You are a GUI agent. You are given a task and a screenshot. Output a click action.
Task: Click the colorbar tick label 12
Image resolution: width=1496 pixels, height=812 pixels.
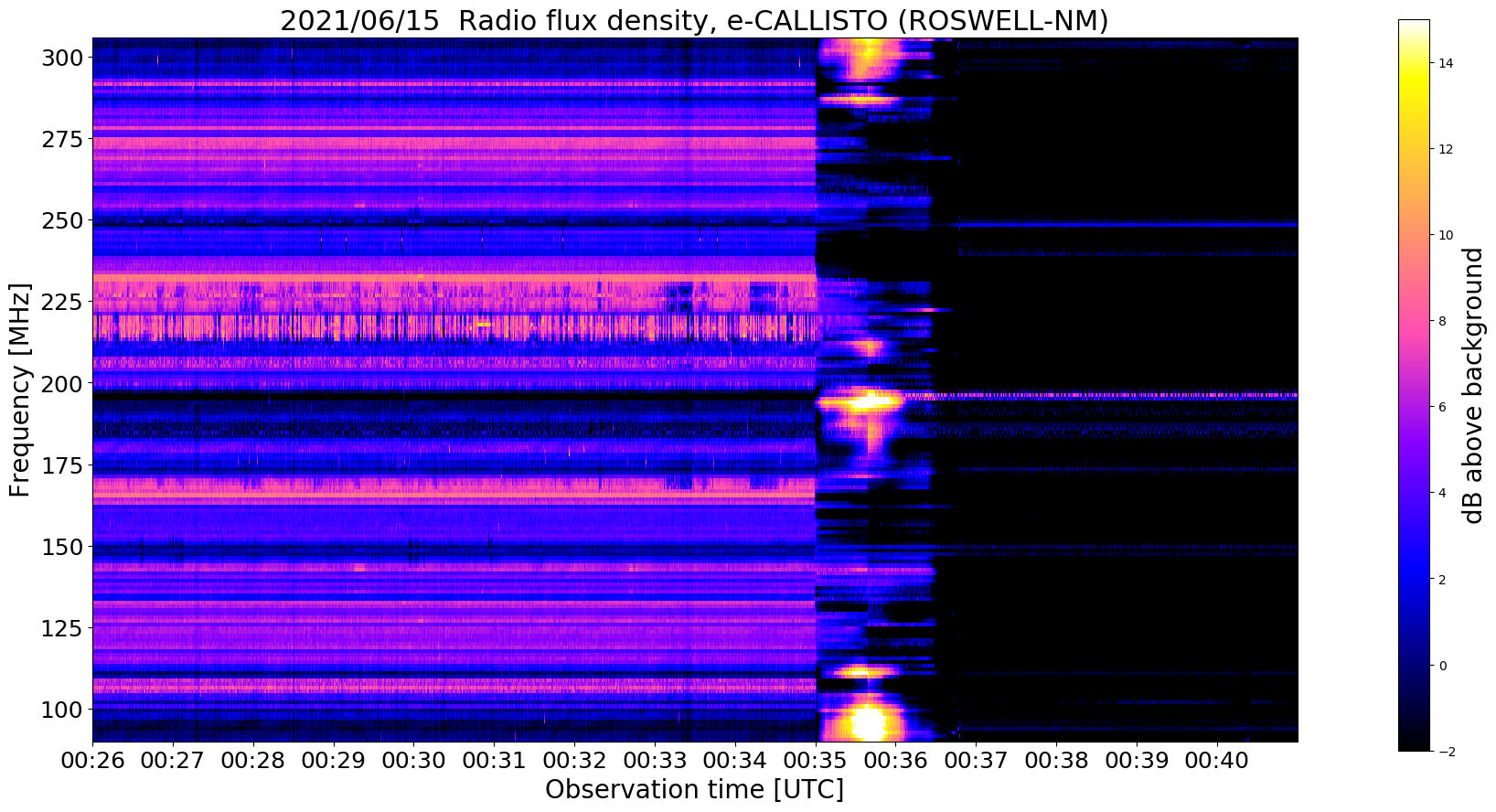1447,149
